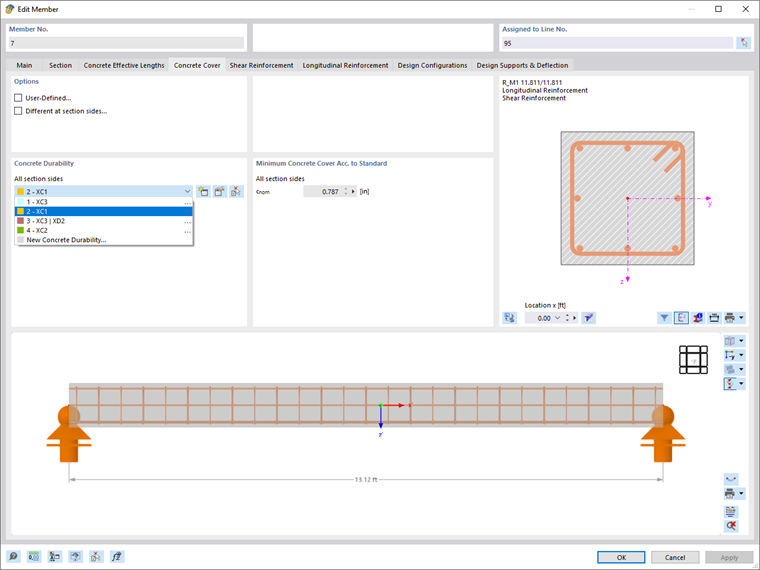Click the pick line icon beside Assigned to Line No.
760x570 pixels.
[743, 43]
